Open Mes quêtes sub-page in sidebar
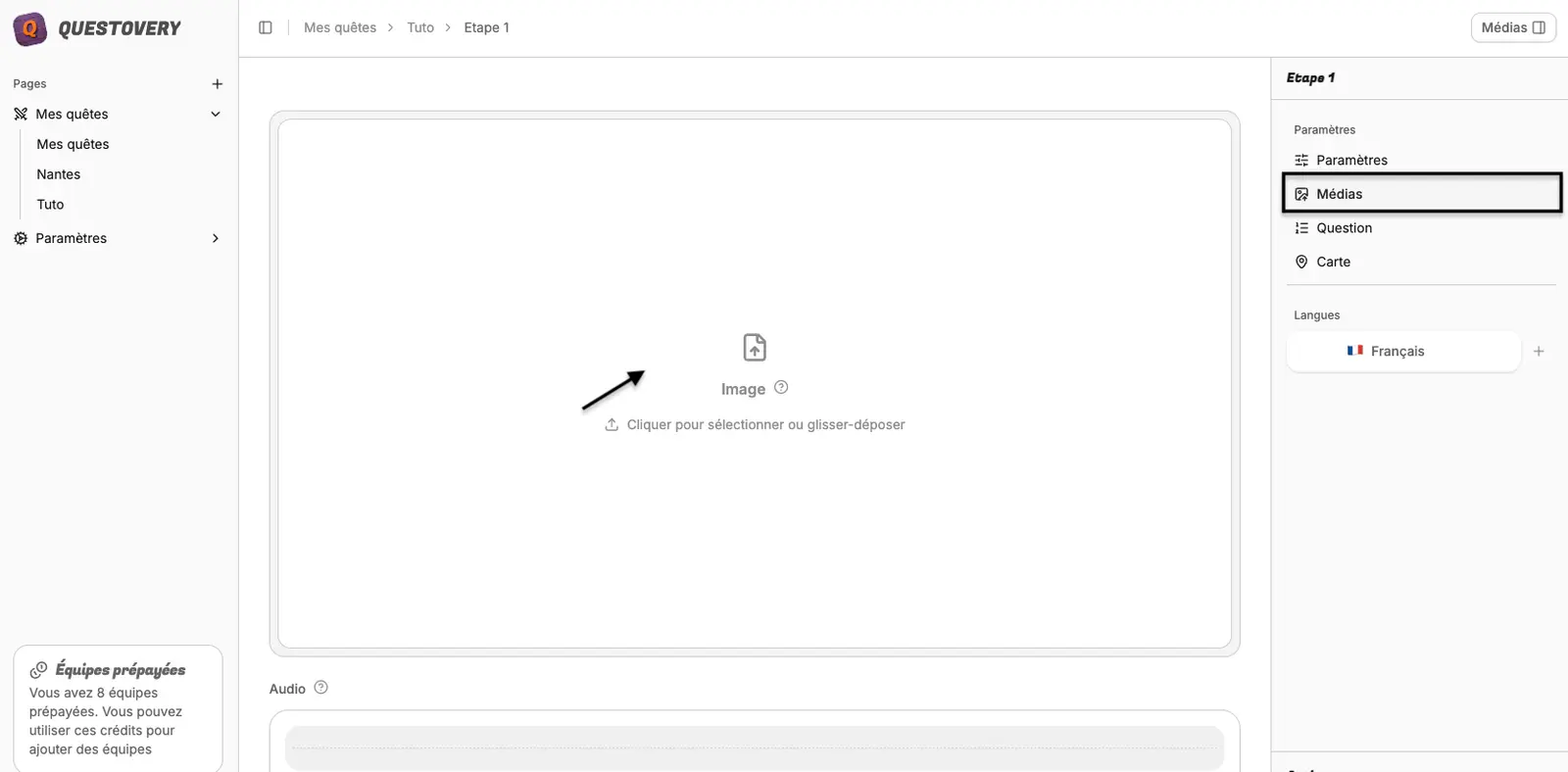The width and height of the screenshot is (1568, 772). (x=73, y=144)
